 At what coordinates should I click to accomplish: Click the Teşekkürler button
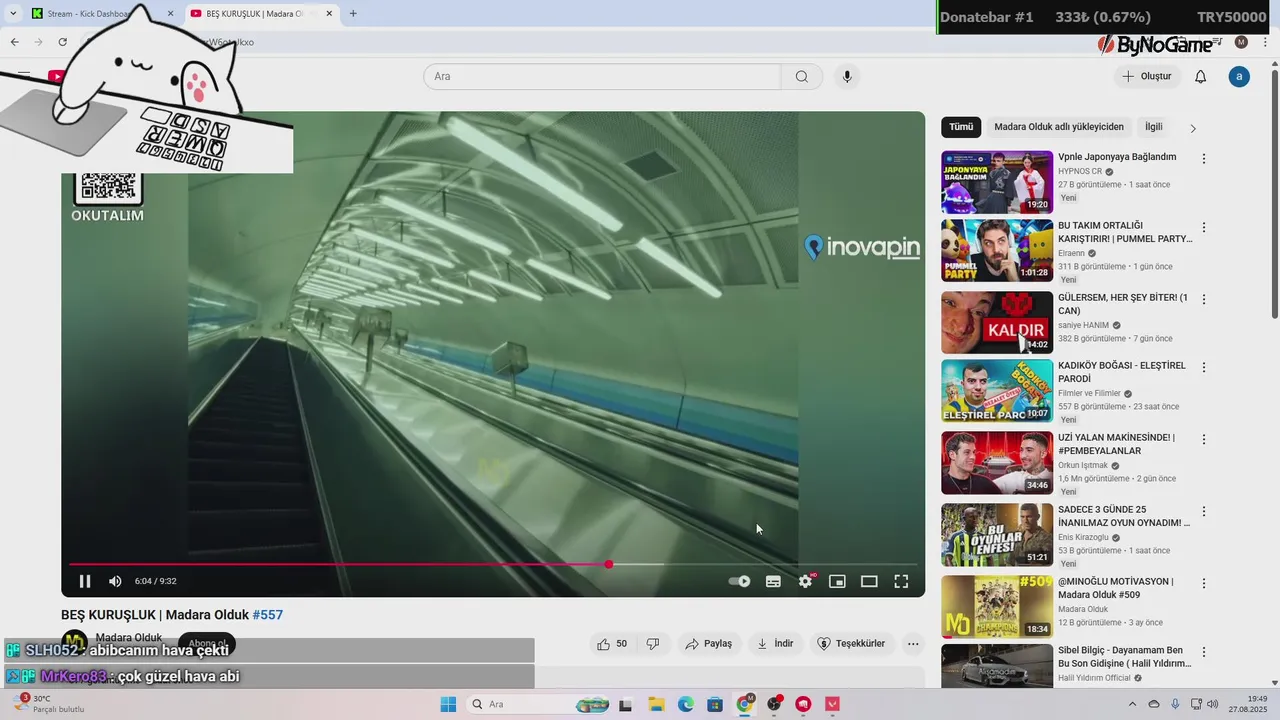(851, 644)
